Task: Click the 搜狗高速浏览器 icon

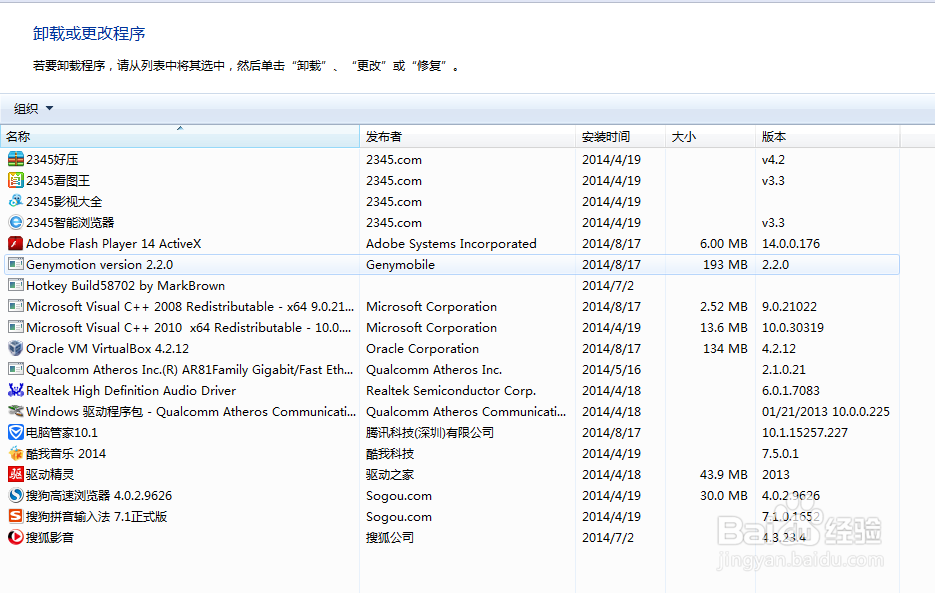Action: (16, 495)
